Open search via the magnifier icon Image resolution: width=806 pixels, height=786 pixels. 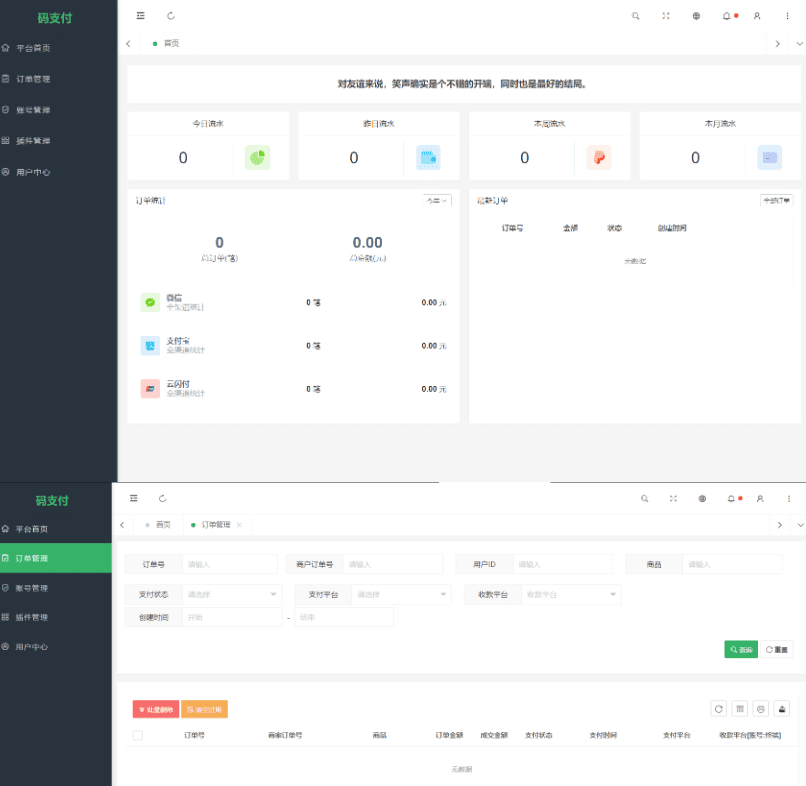(636, 17)
